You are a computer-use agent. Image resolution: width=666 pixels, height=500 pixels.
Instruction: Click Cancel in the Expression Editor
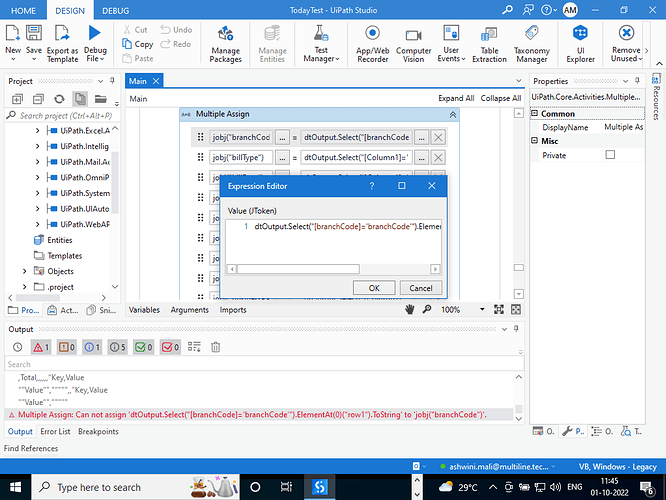(x=421, y=287)
